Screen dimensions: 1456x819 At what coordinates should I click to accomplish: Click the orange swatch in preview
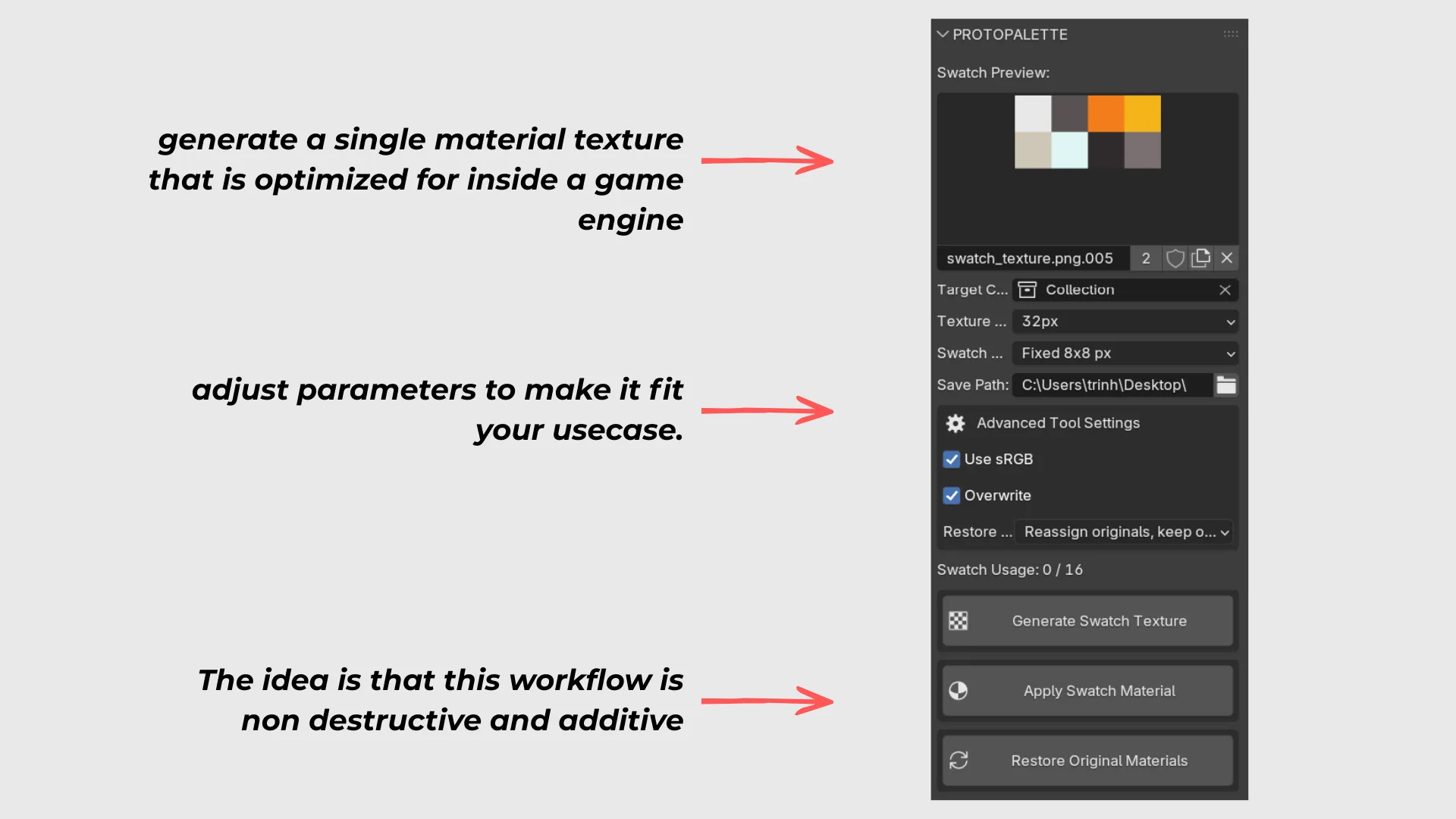point(1106,113)
